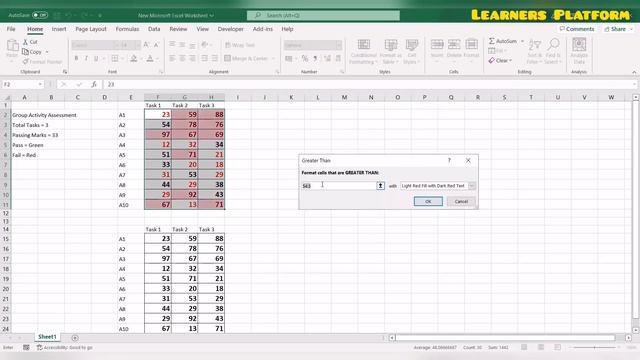The height and width of the screenshot is (360, 640).
Task: Click the zoom slider in the status bar
Action: click(594, 347)
